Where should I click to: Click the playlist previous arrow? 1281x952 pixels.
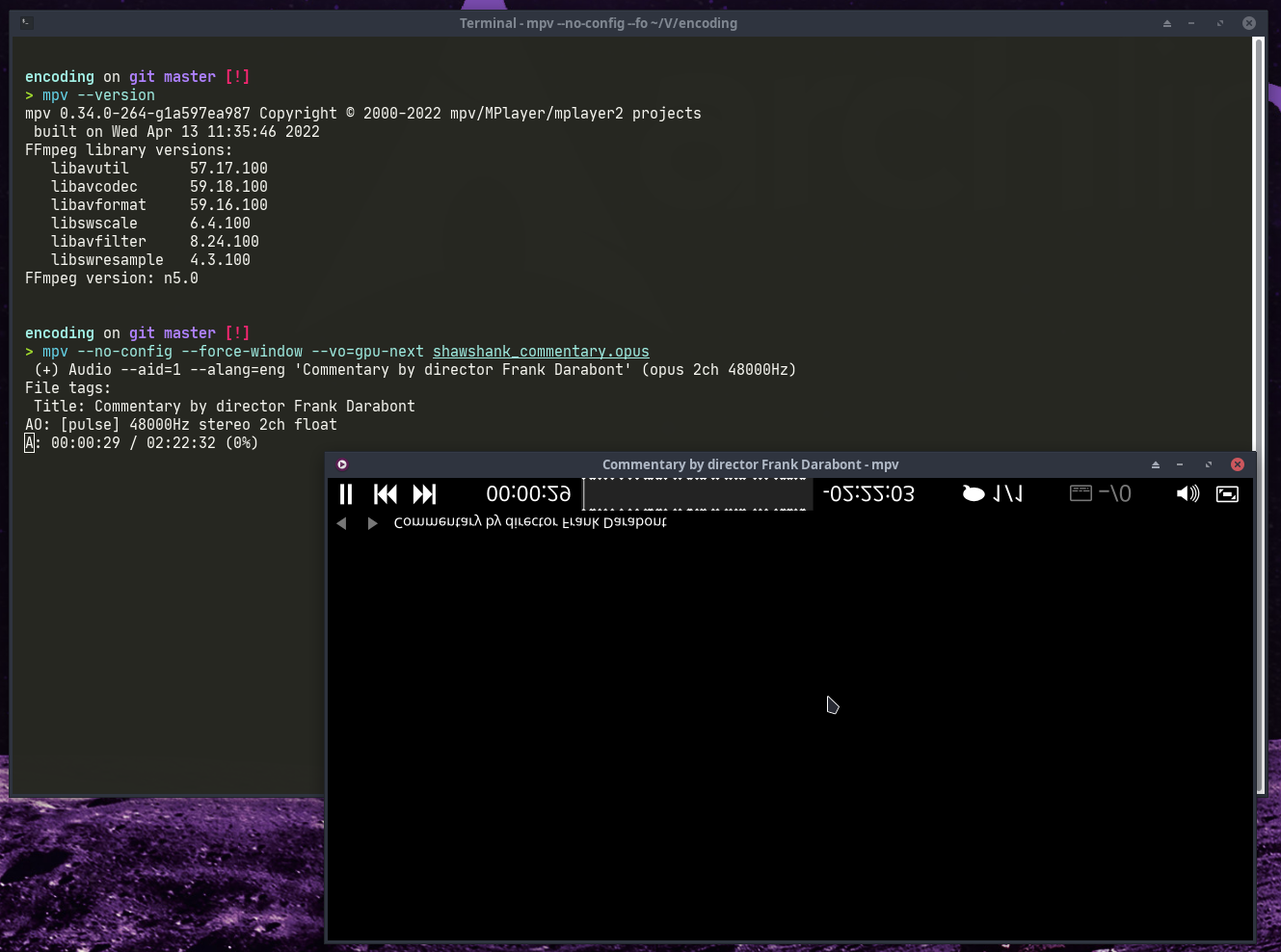(341, 522)
